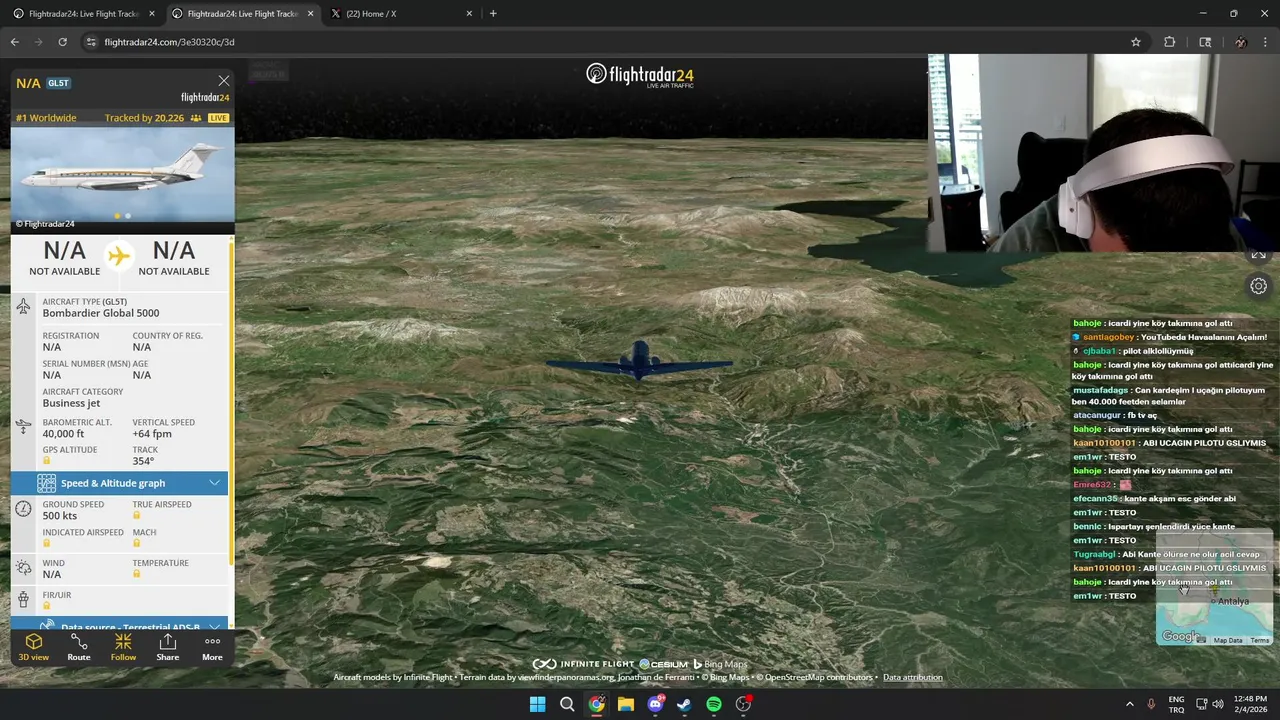Go back to previous page
This screenshot has height=720, width=1280.
coord(14,42)
